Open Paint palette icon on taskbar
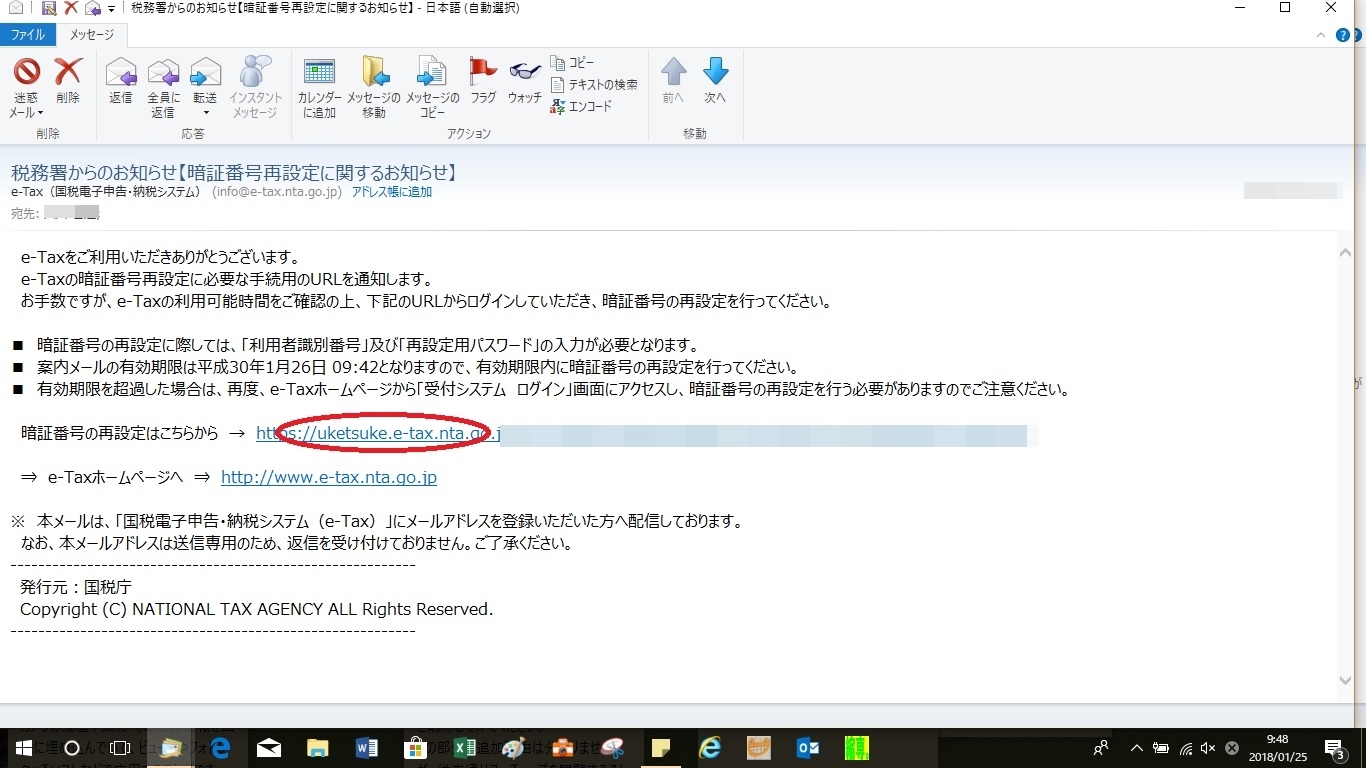1366x768 pixels. coord(513,748)
